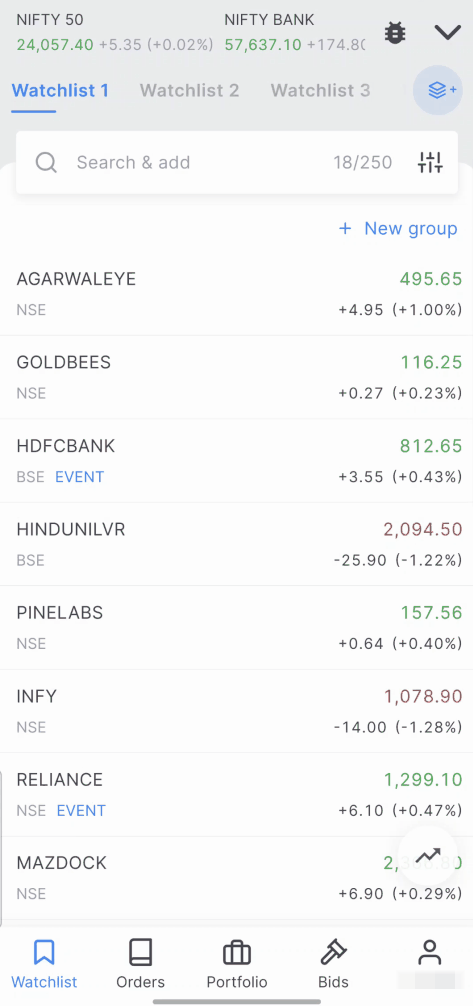Screen dimensions: 473x1006
Task: Open the floating trend chart button
Action: (x=428, y=855)
